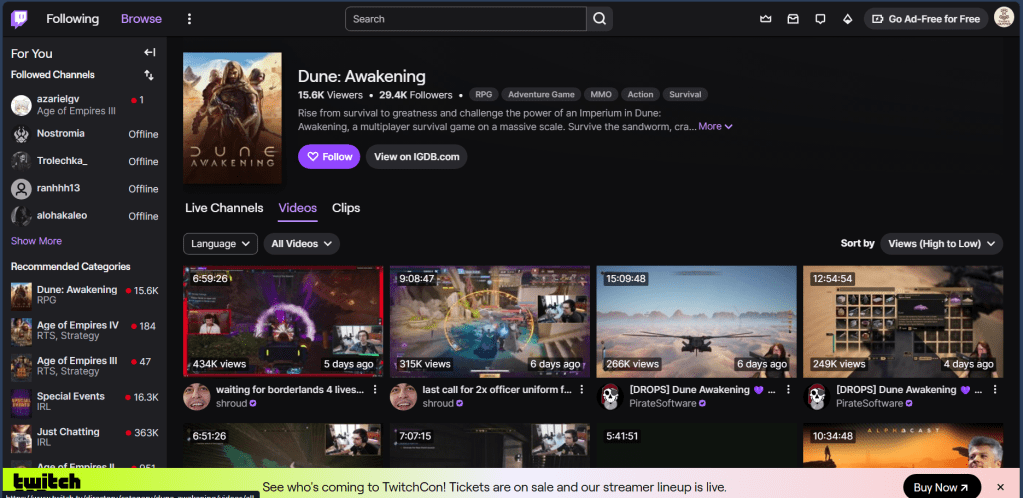Open options for 'last call for 2x officer' video
Viewport: 1023px width, 498px height.
[582, 390]
